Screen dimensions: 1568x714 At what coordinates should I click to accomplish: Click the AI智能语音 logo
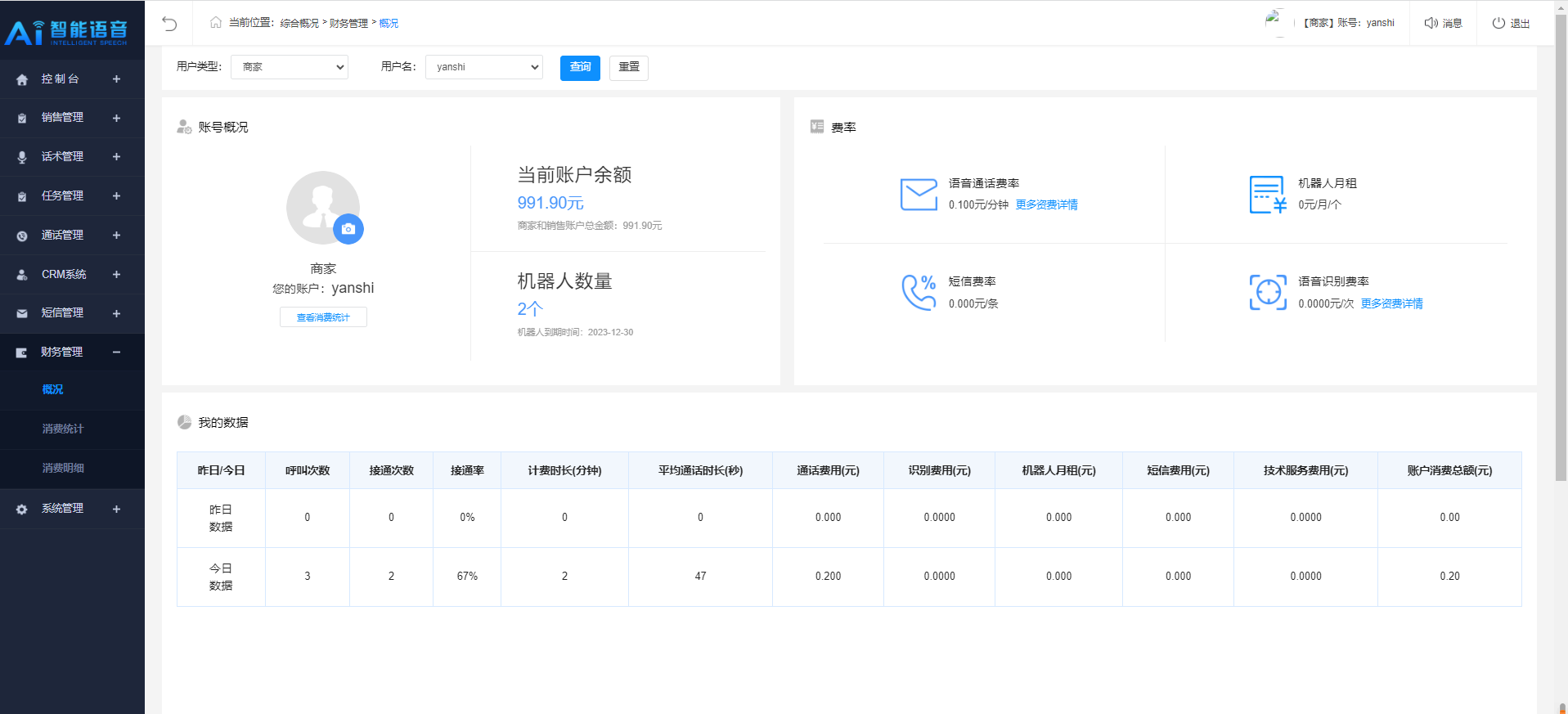[66, 31]
